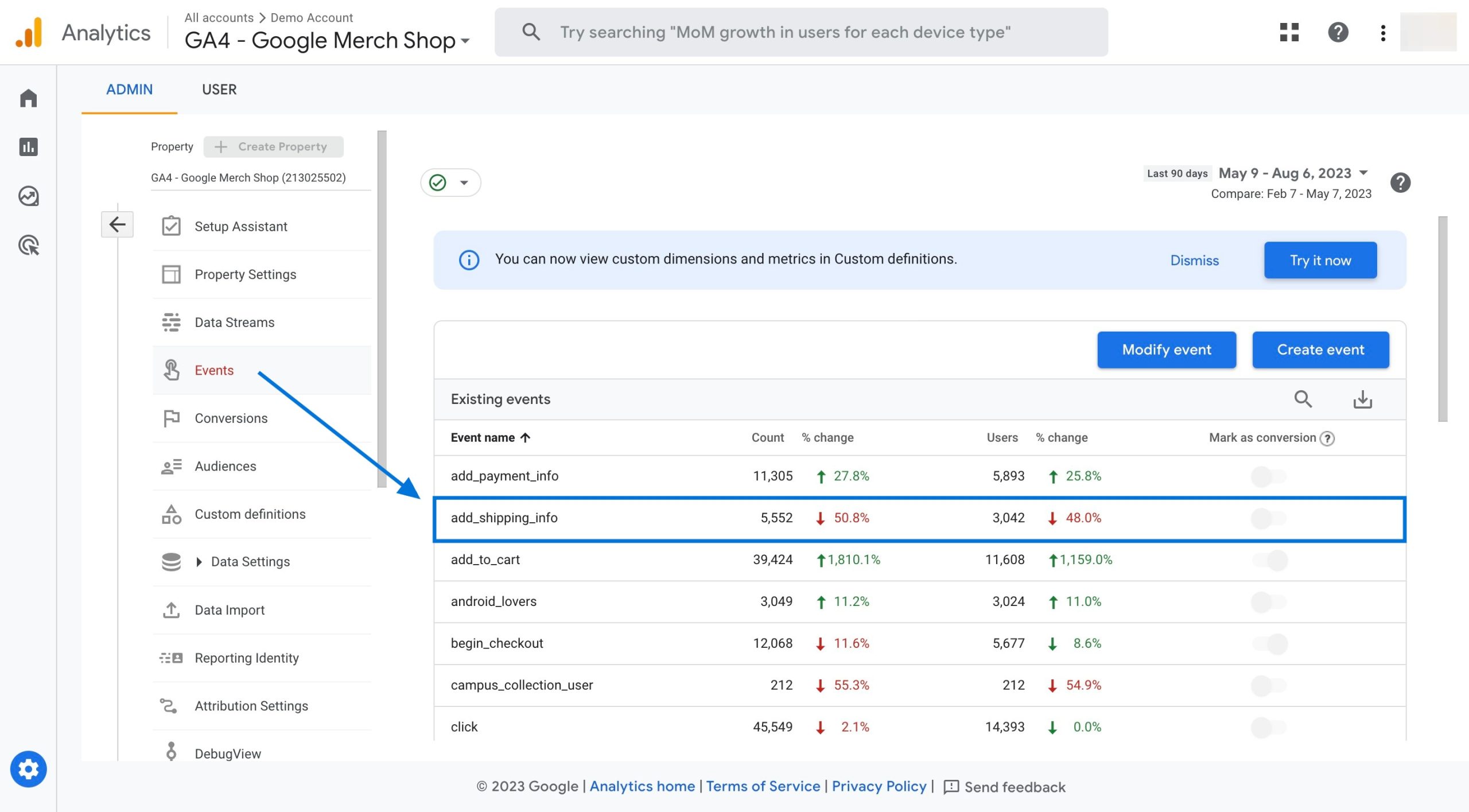Screen dimensions: 1469x812
Task: Open the three-dot more options menu
Action: click(x=1383, y=33)
